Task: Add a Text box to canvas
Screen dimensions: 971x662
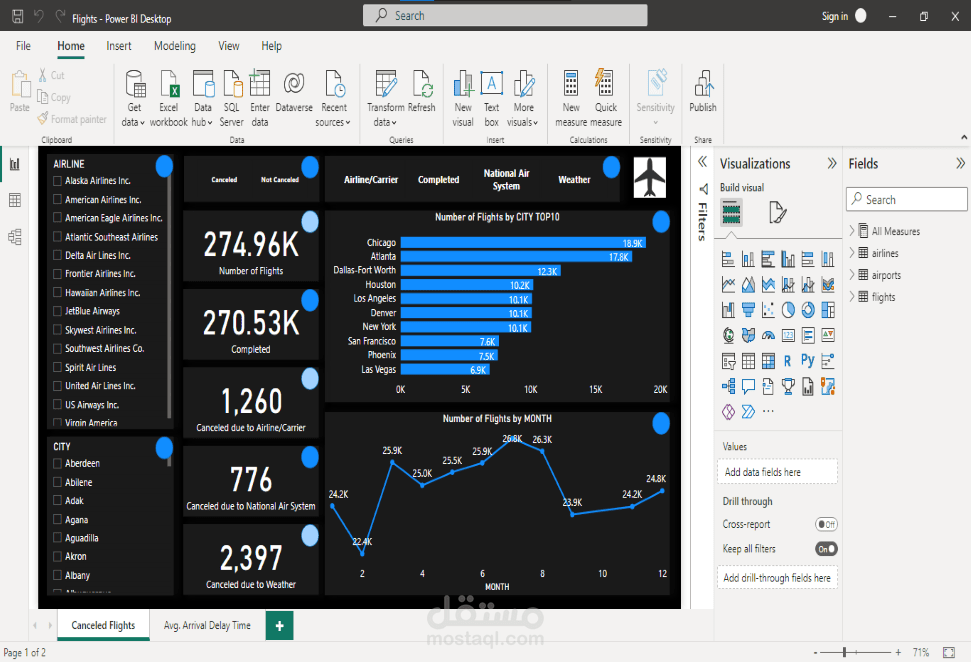Action: click(492, 98)
